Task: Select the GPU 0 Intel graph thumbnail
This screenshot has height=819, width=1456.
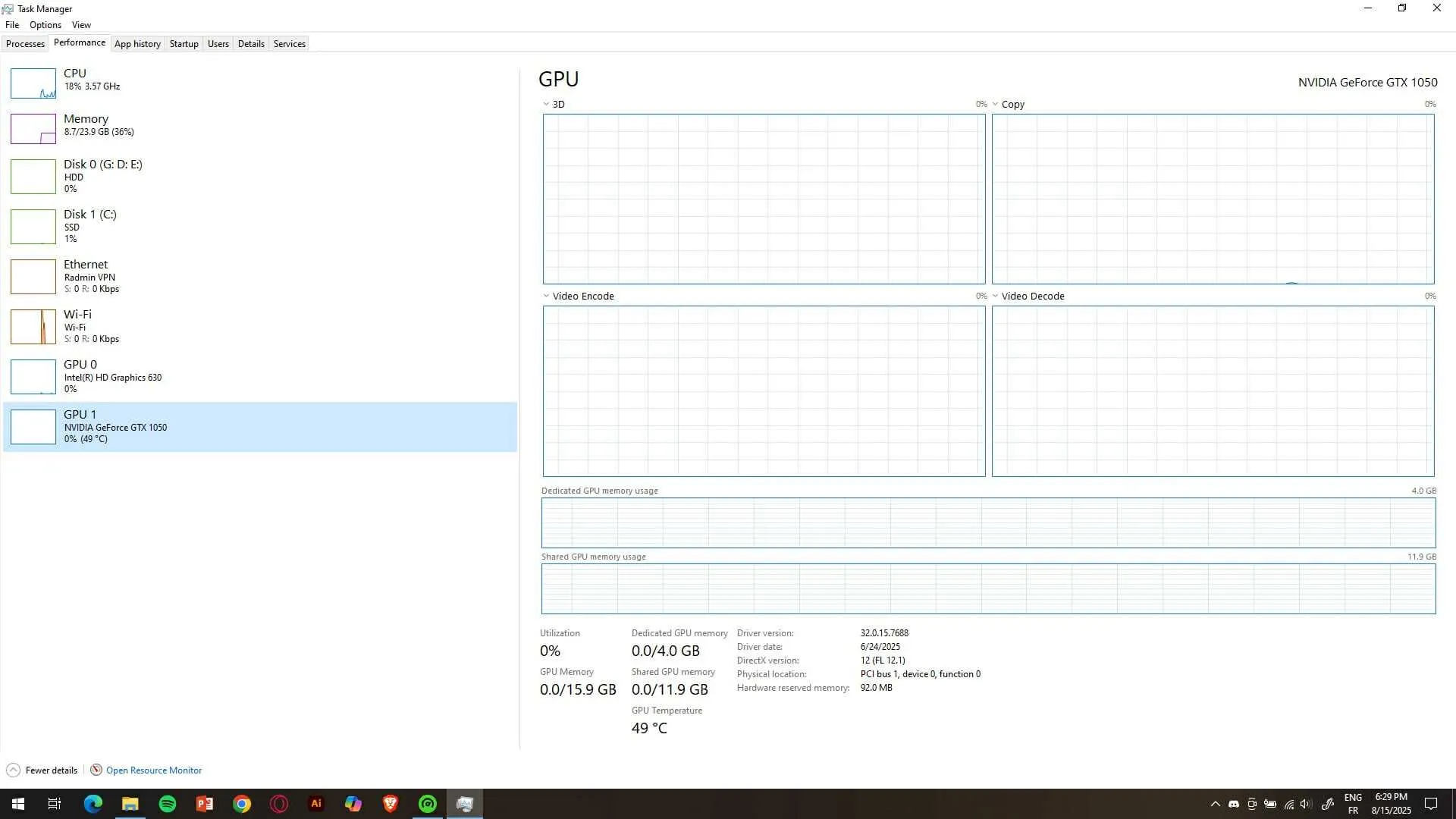Action: point(33,377)
